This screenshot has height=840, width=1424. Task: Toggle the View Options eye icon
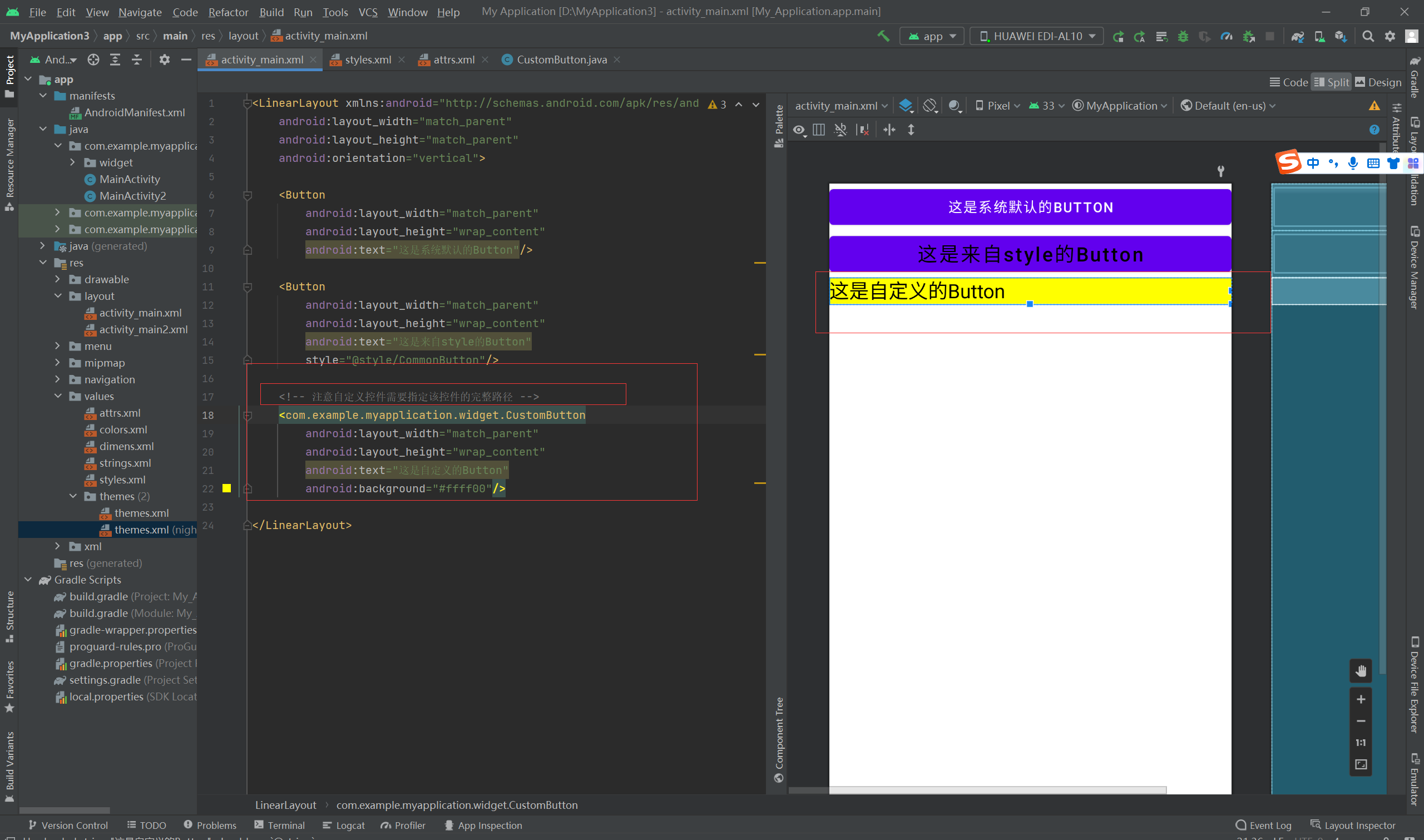pos(799,130)
